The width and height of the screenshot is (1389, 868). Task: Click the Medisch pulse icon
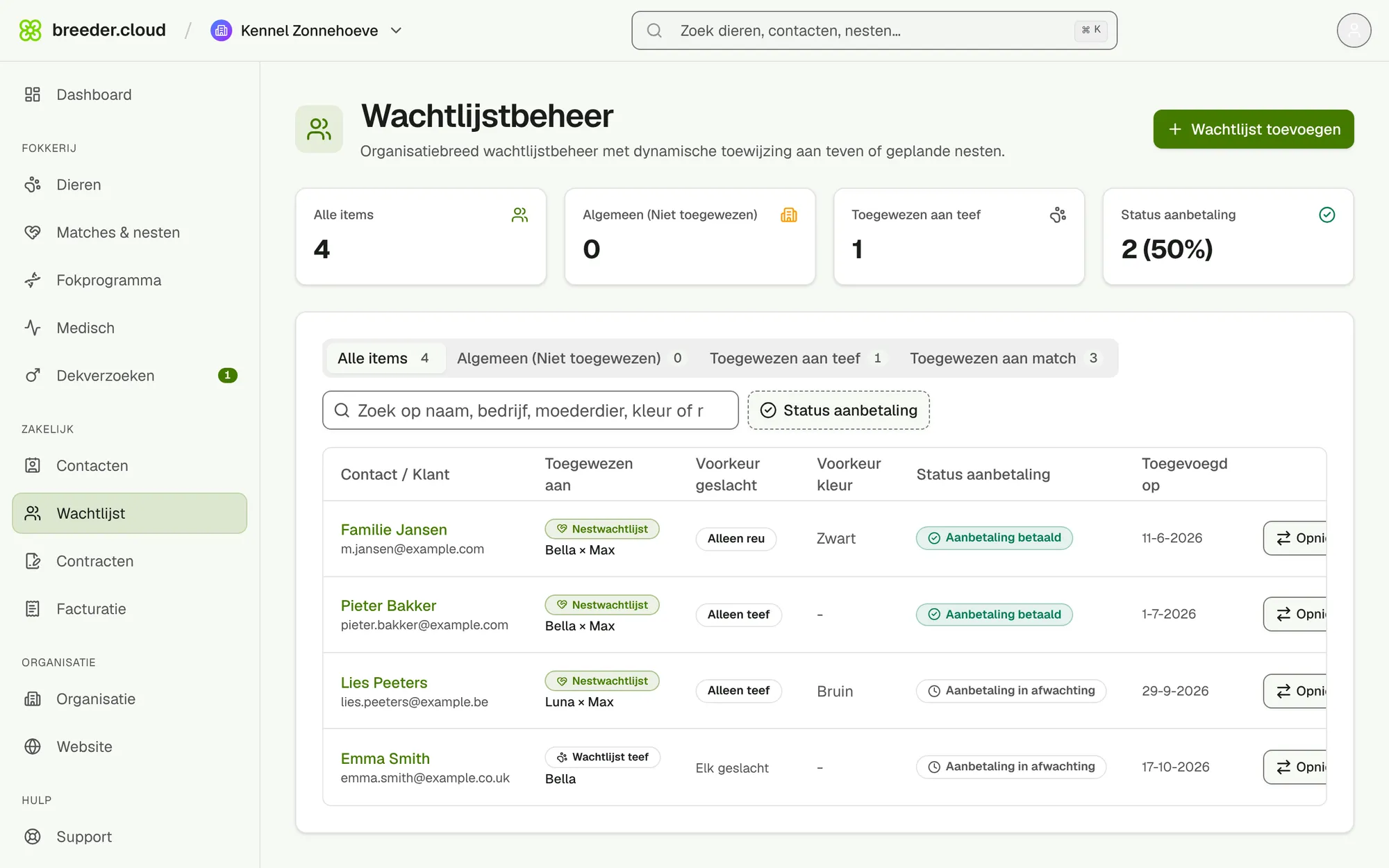(x=33, y=328)
